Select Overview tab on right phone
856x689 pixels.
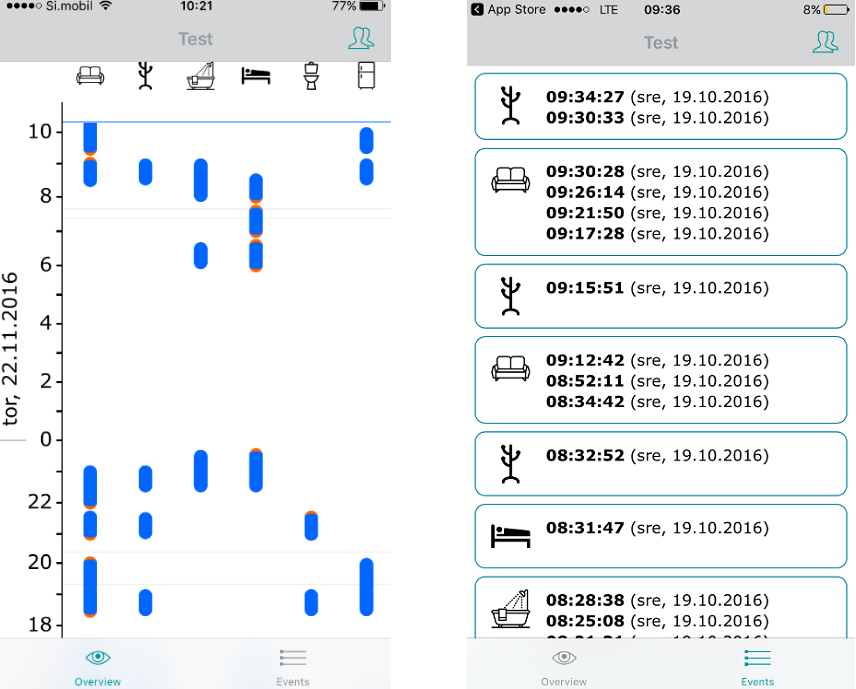564,667
